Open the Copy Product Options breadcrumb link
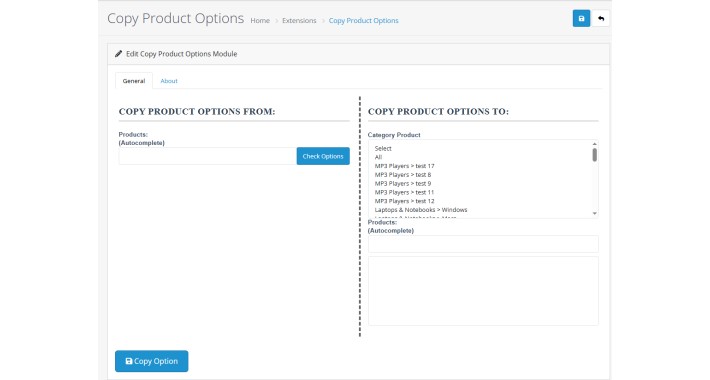Screen dimensions: 710x380 pos(364,20)
